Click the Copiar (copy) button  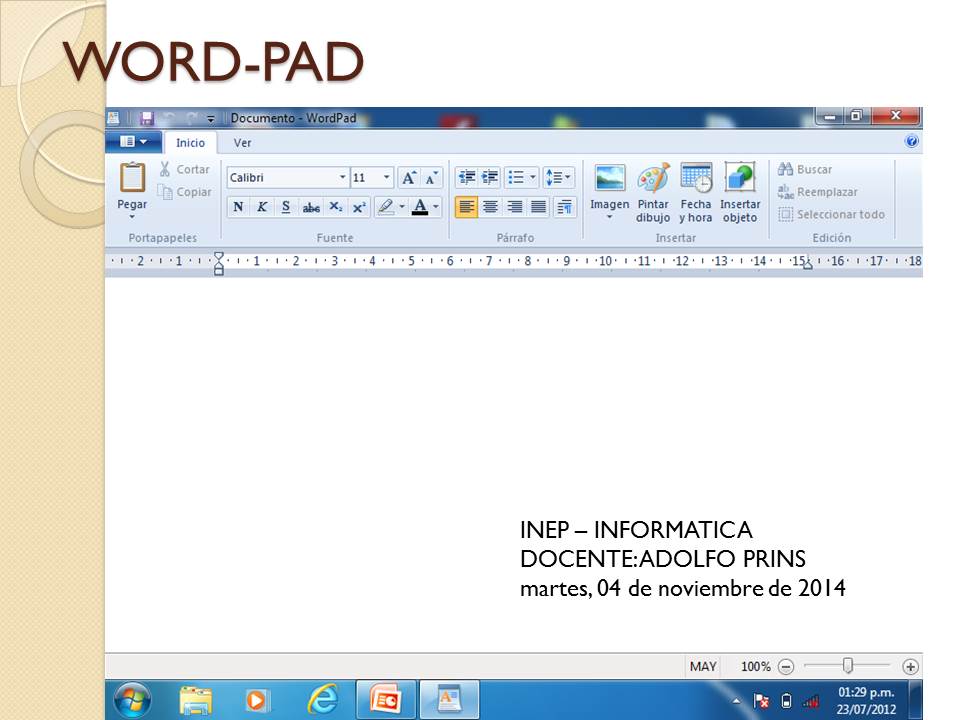coord(184,192)
